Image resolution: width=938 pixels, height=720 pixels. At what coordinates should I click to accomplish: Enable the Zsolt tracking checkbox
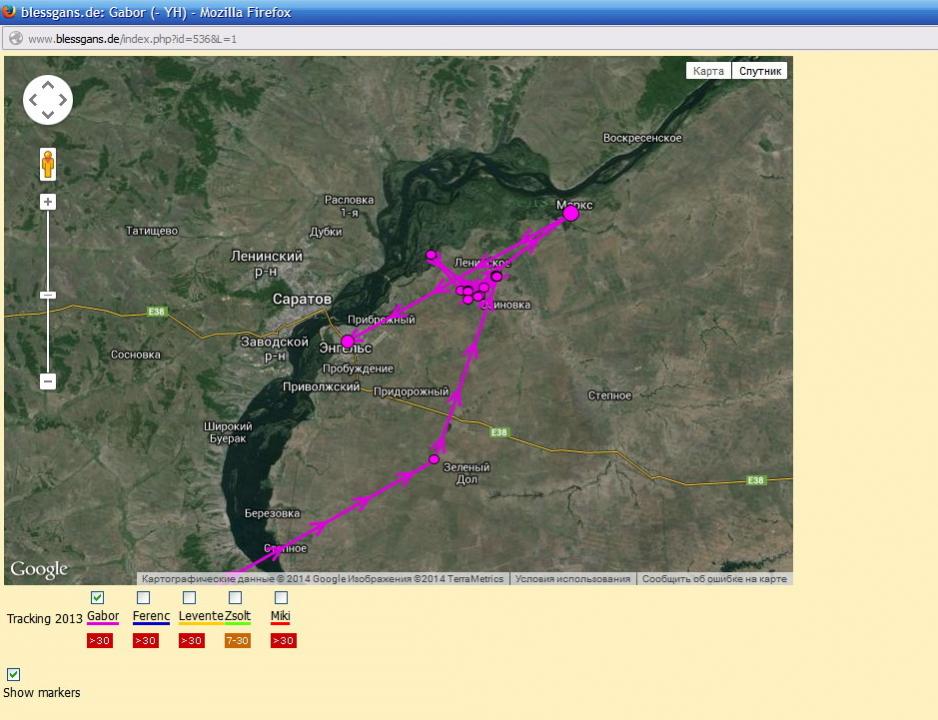point(236,598)
